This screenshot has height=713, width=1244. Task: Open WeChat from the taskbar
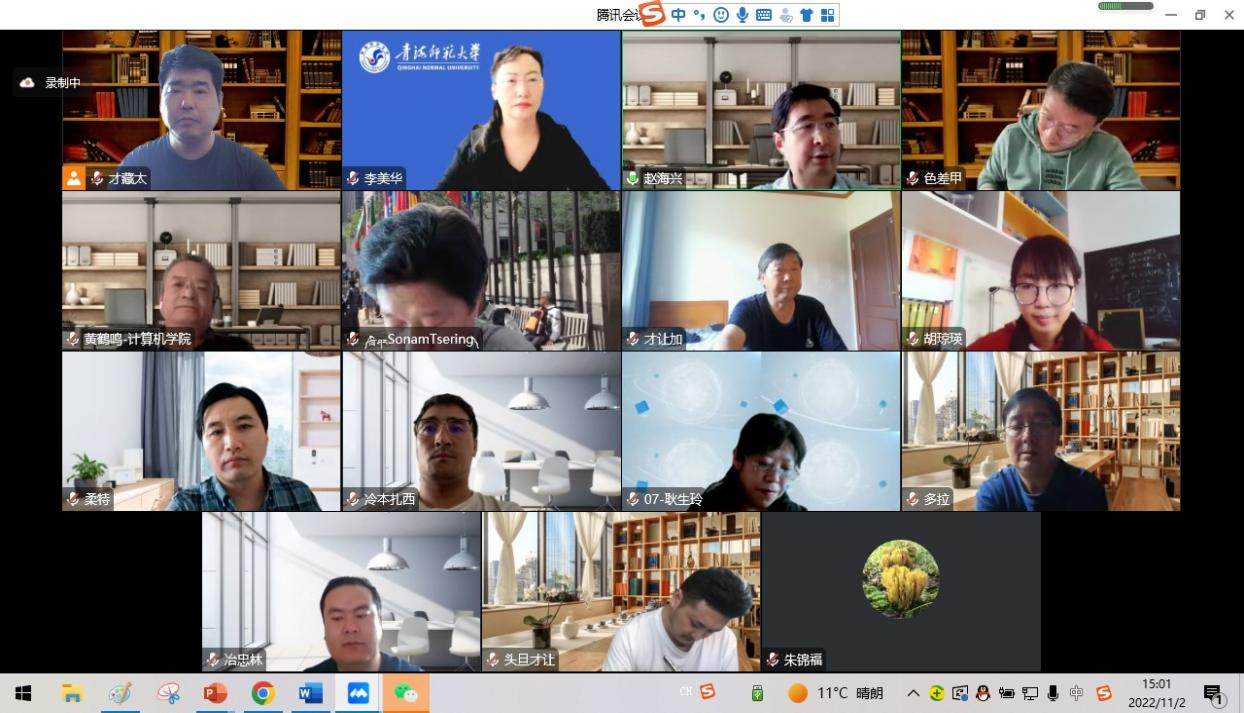[405, 693]
